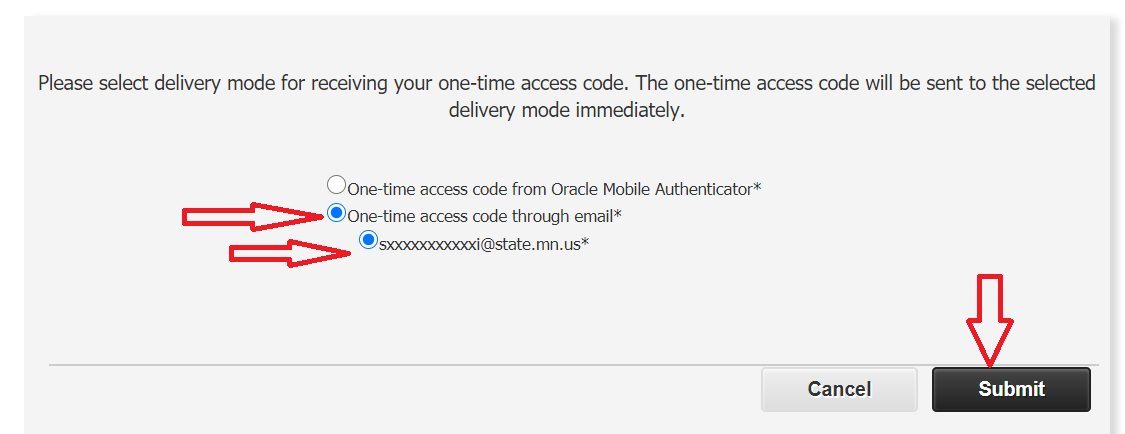This screenshot has height=434, width=1125.
Task: Select the state.mn.us email address radio button
Action: pyautogui.click(x=369, y=240)
